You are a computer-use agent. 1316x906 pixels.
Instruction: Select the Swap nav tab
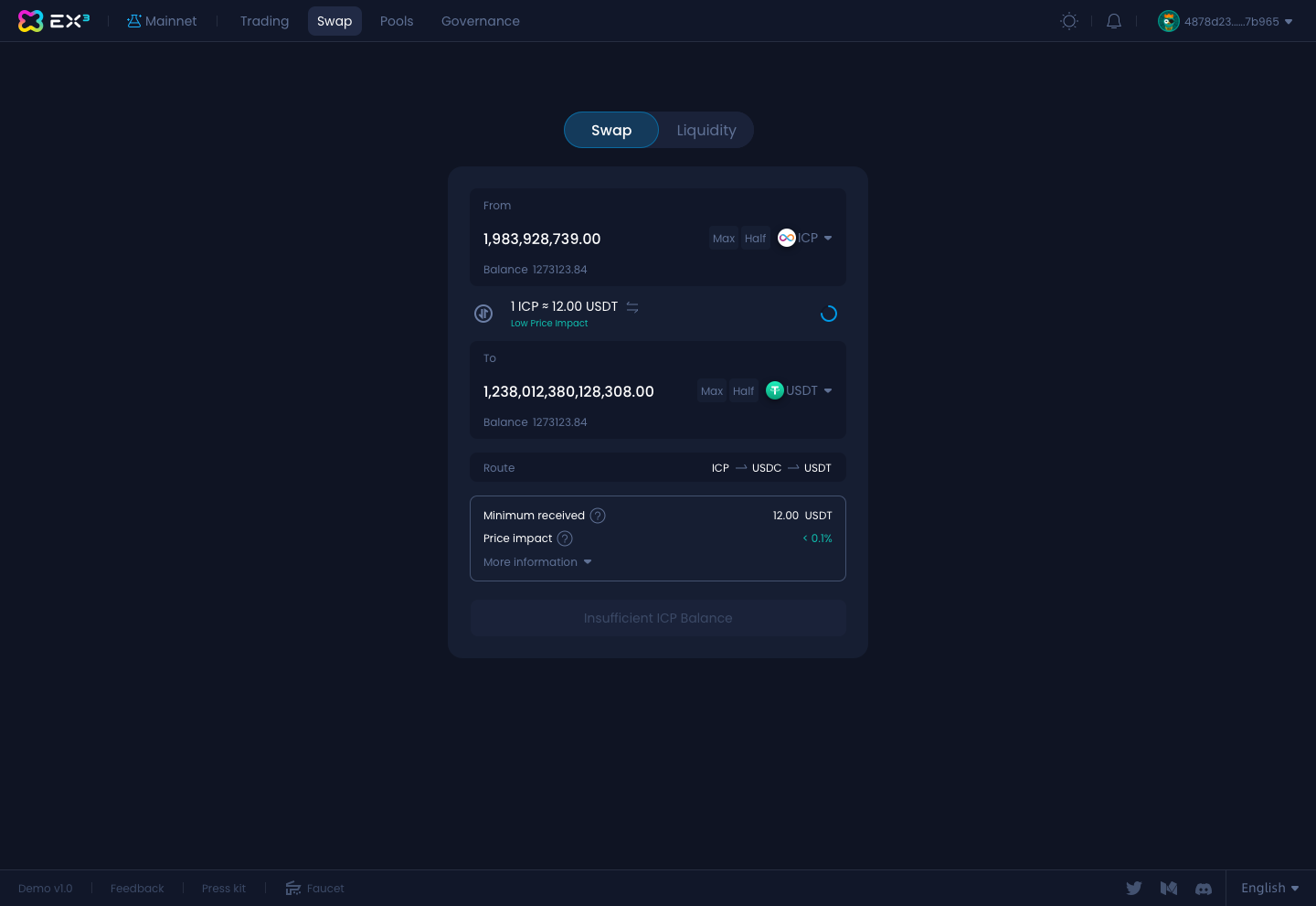[334, 21]
